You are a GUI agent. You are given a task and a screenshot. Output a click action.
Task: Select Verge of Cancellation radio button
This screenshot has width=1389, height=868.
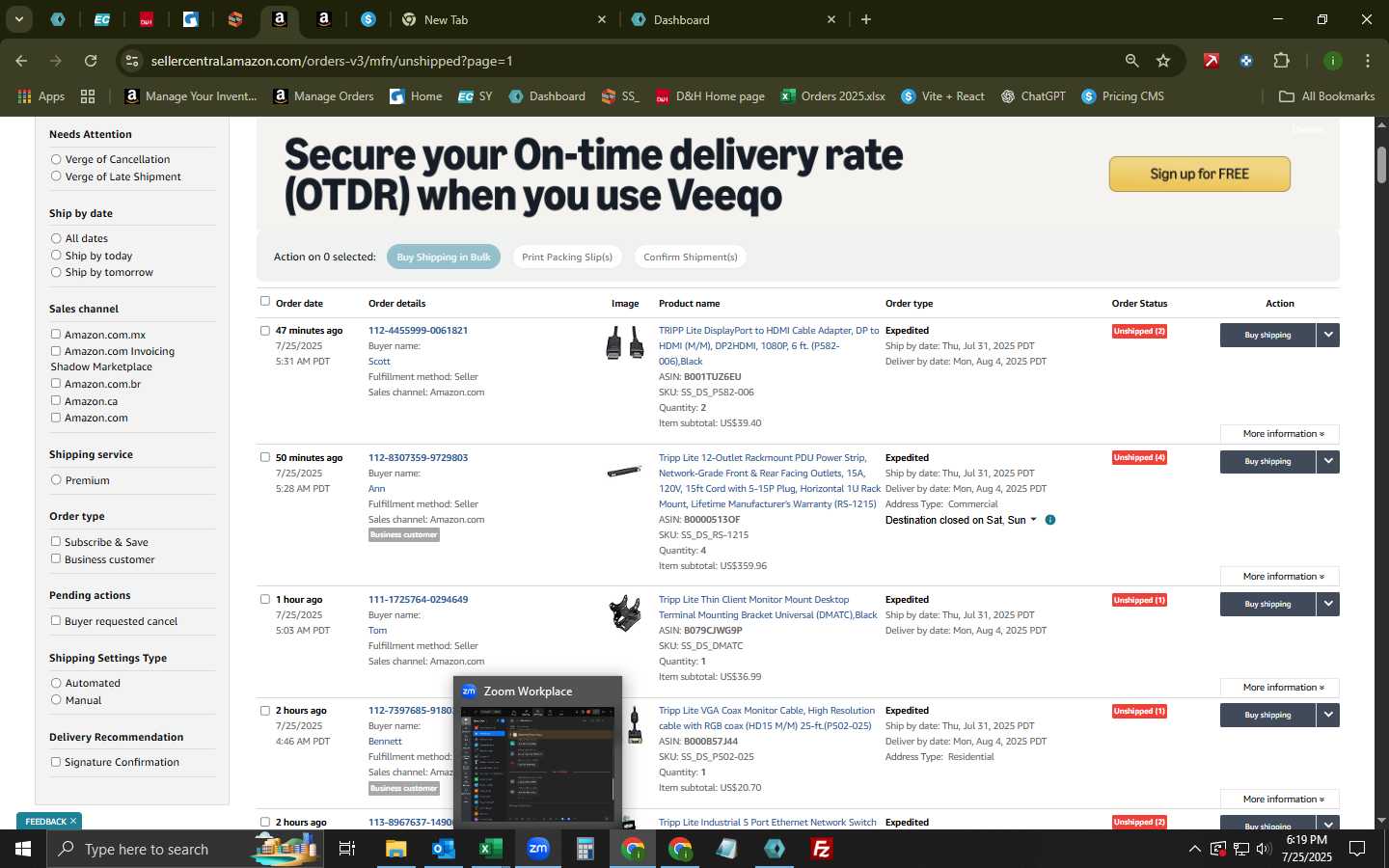pos(56,159)
